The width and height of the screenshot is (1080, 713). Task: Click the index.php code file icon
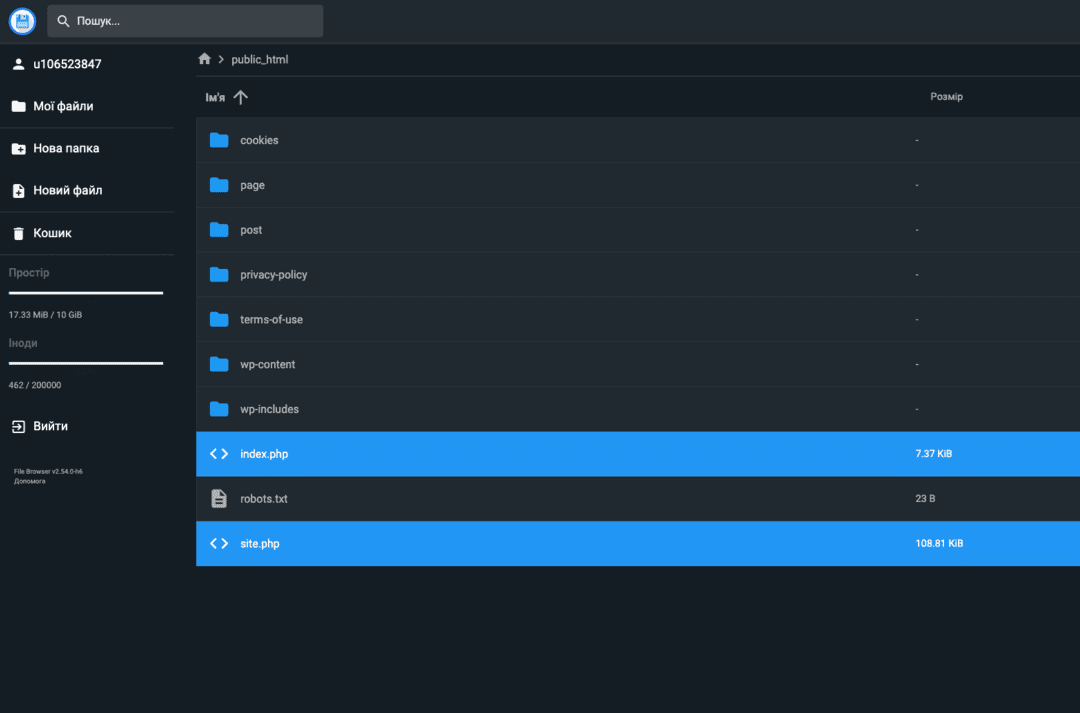tap(219, 454)
